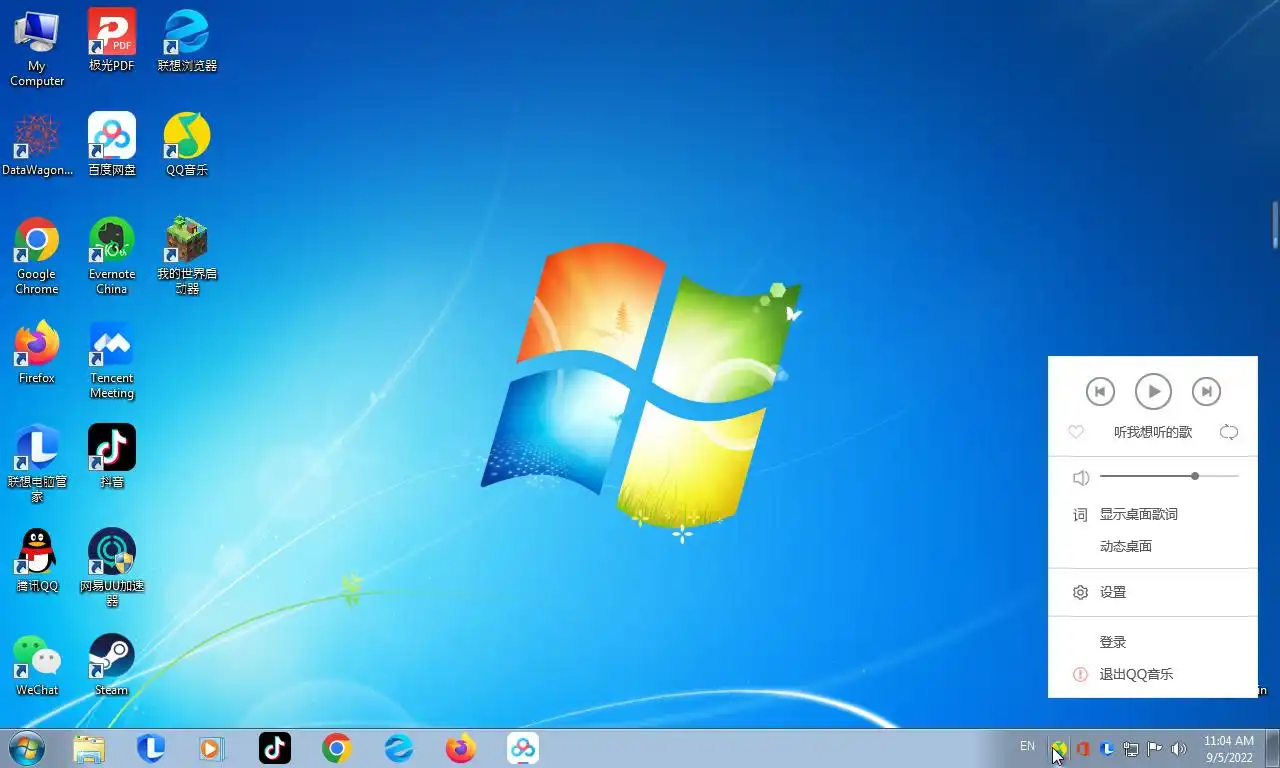Play music in QQ Music tray menu
Screen dimensions: 1280x768
1153,392
